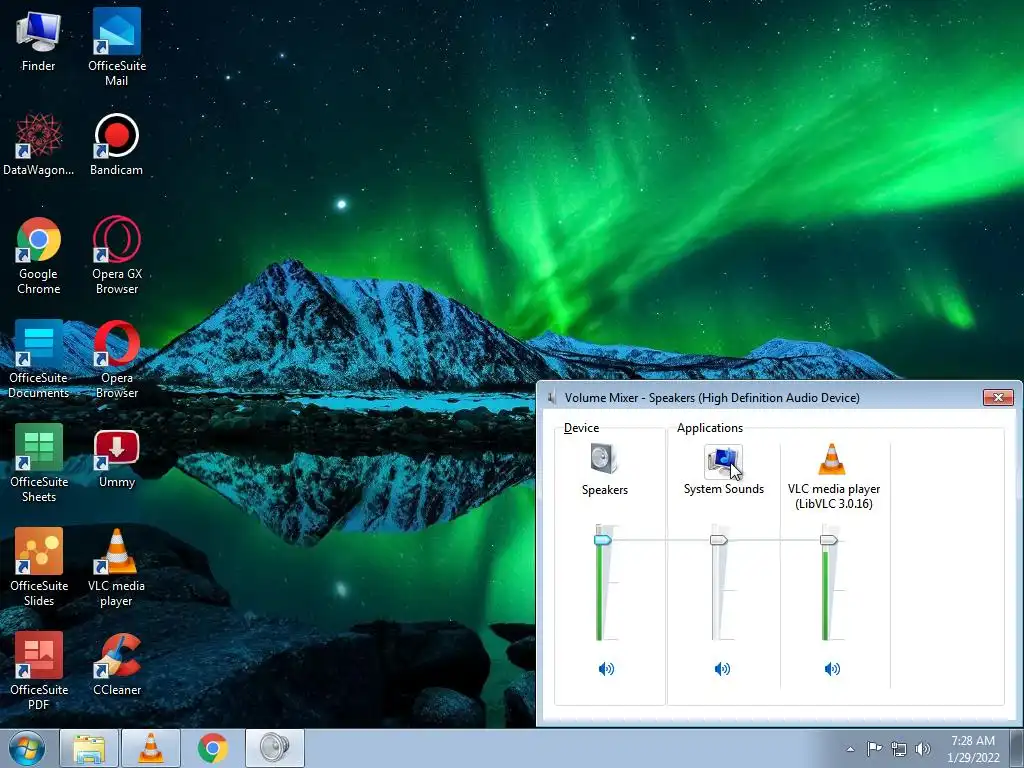This screenshot has width=1024, height=768.
Task: Mute VLC media player audio
Action: [832, 669]
